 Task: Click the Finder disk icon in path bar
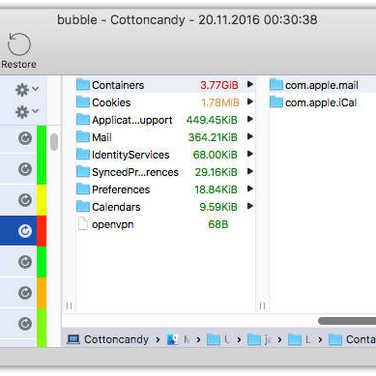[x=173, y=339]
